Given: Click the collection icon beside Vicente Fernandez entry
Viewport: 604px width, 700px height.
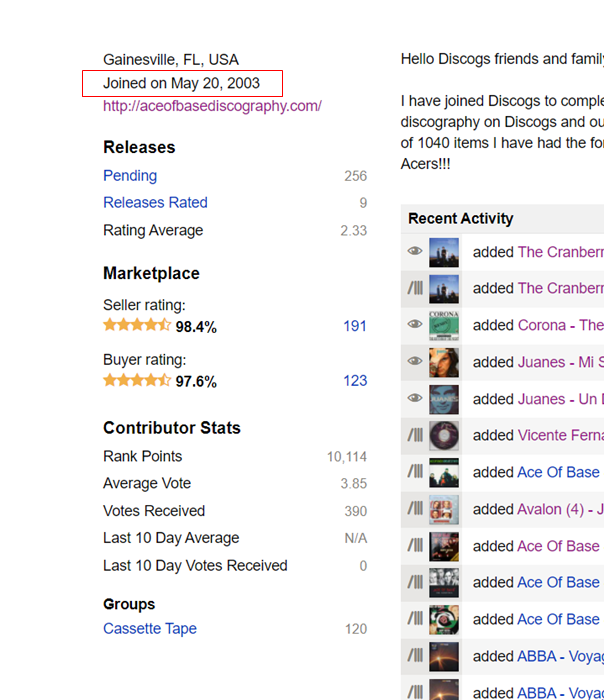Looking at the screenshot, I should pyautogui.click(x=415, y=435).
